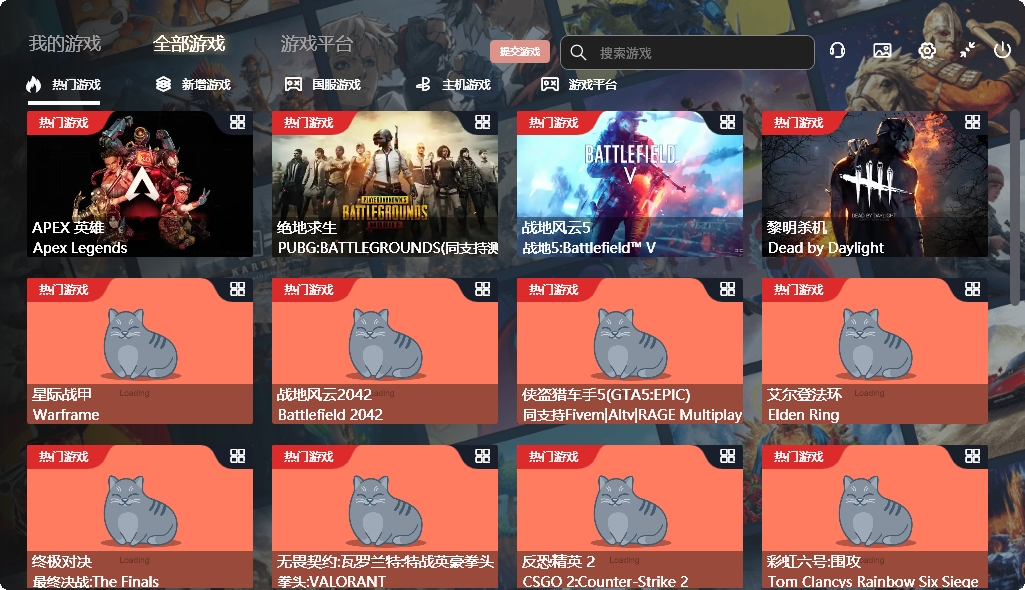Open the VALORANT placeholder card
Image resolution: width=1025 pixels, height=590 pixels.
[385, 517]
